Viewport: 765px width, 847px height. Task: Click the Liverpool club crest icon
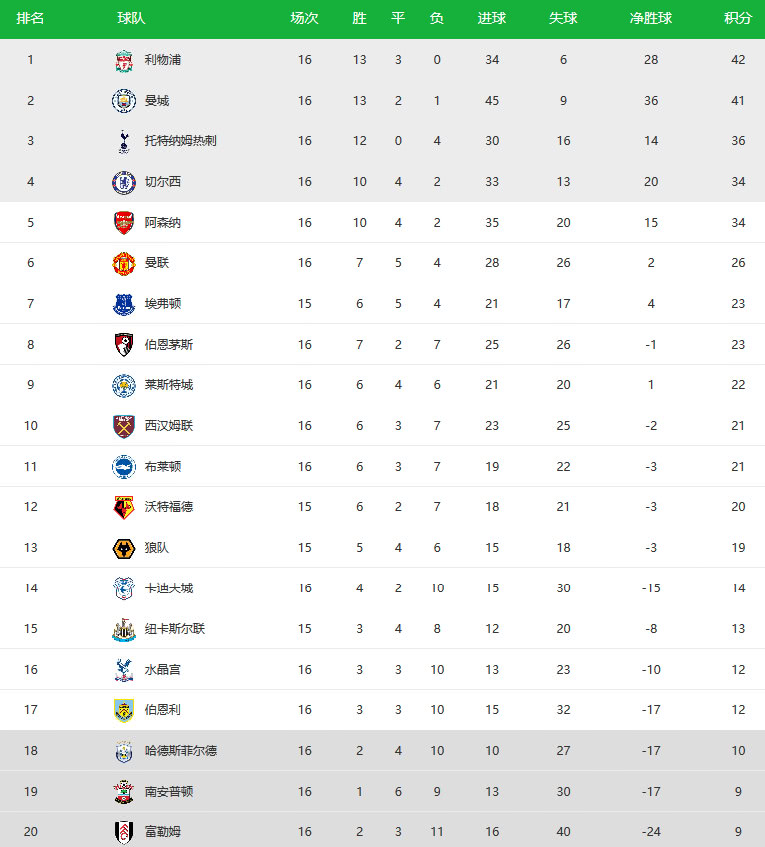click(123, 60)
